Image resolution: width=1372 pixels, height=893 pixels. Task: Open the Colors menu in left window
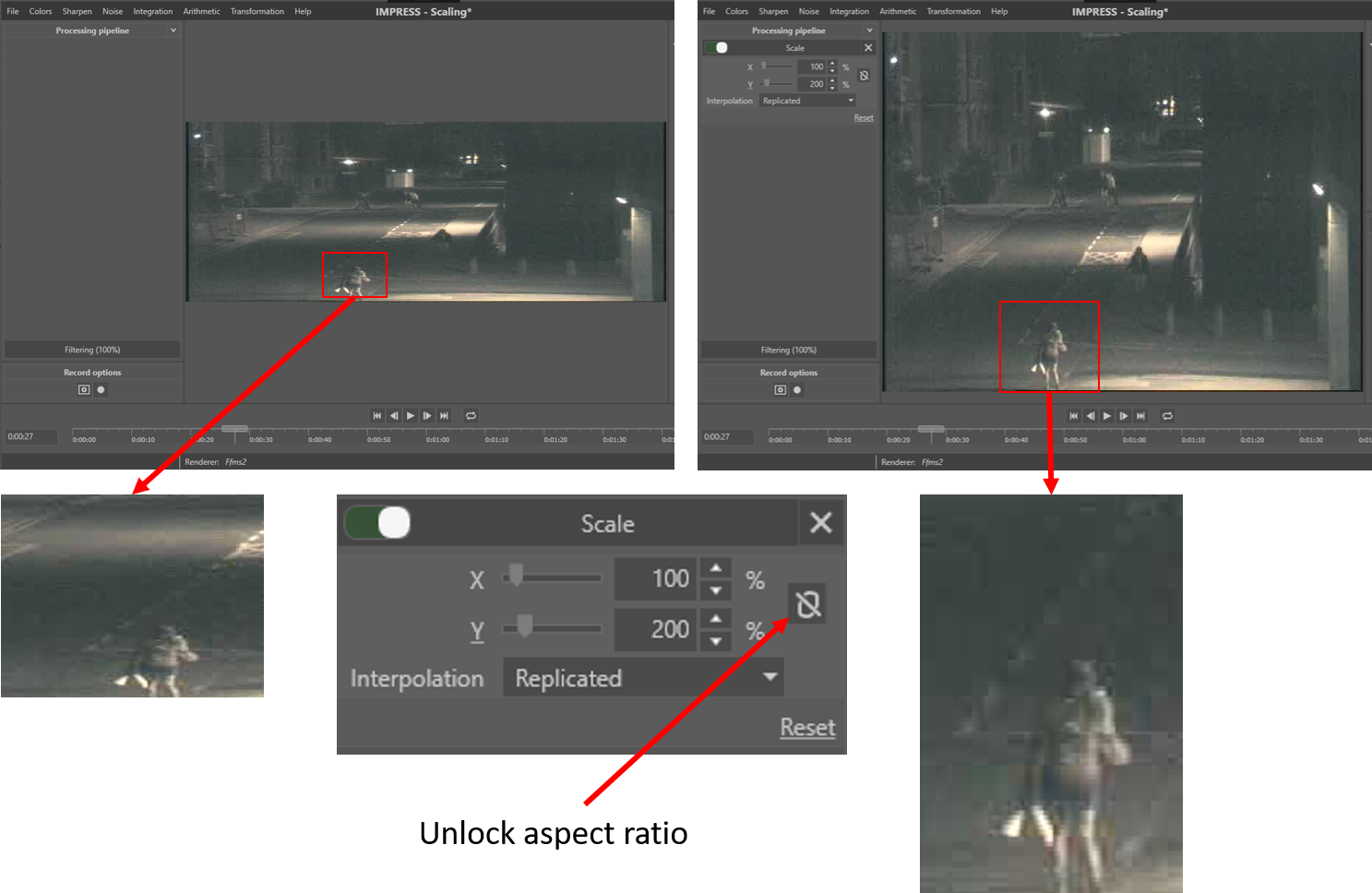(41, 12)
